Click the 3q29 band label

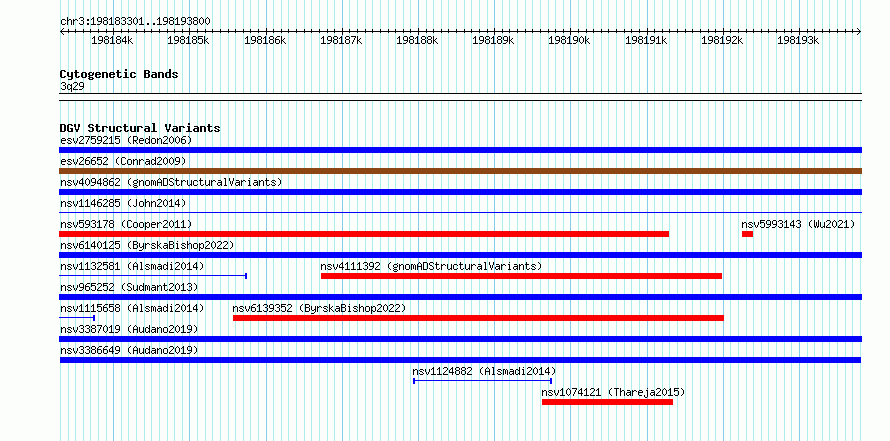tap(72, 86)
